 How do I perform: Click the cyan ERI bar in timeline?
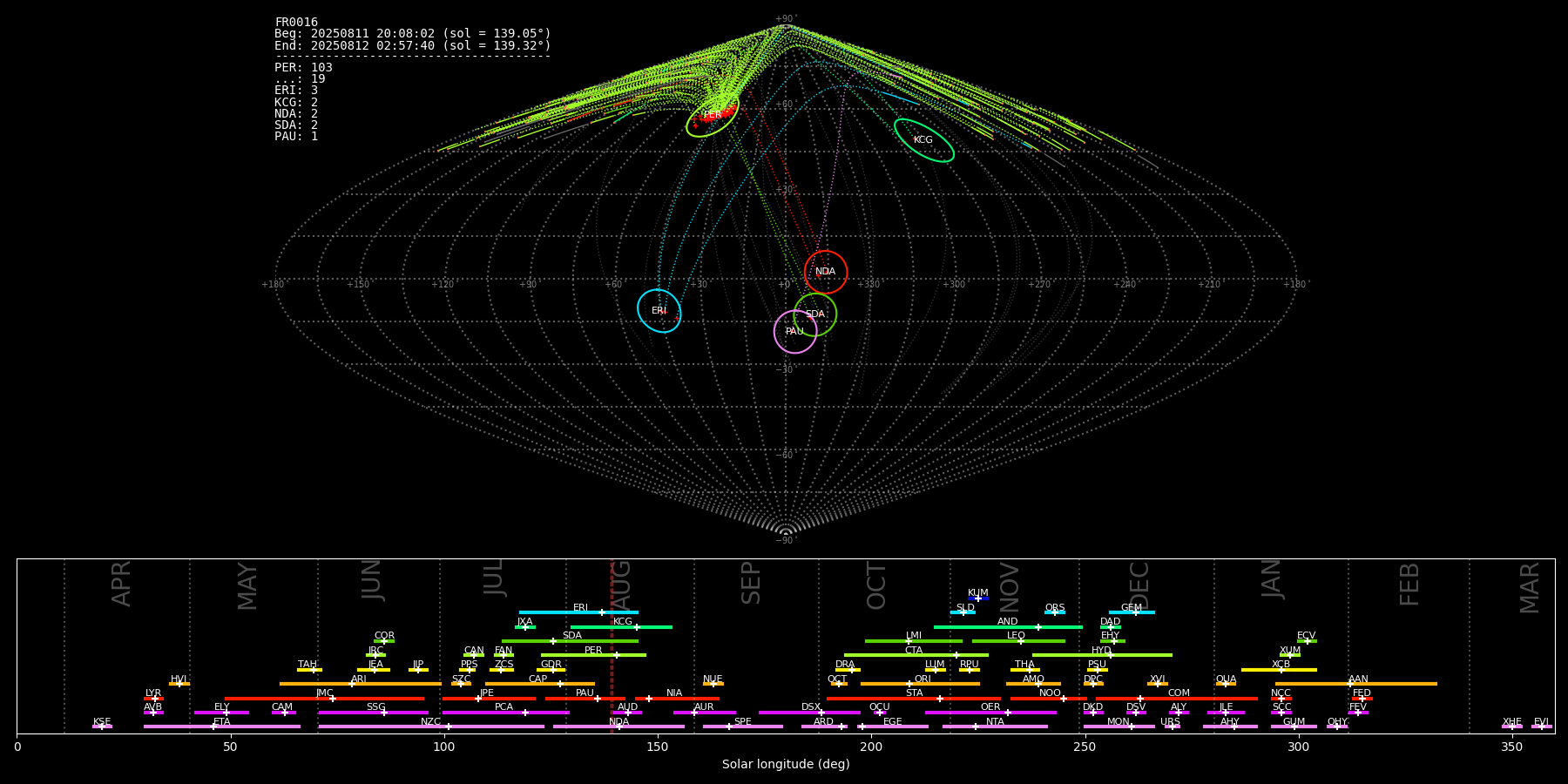(x=578, y=612)
